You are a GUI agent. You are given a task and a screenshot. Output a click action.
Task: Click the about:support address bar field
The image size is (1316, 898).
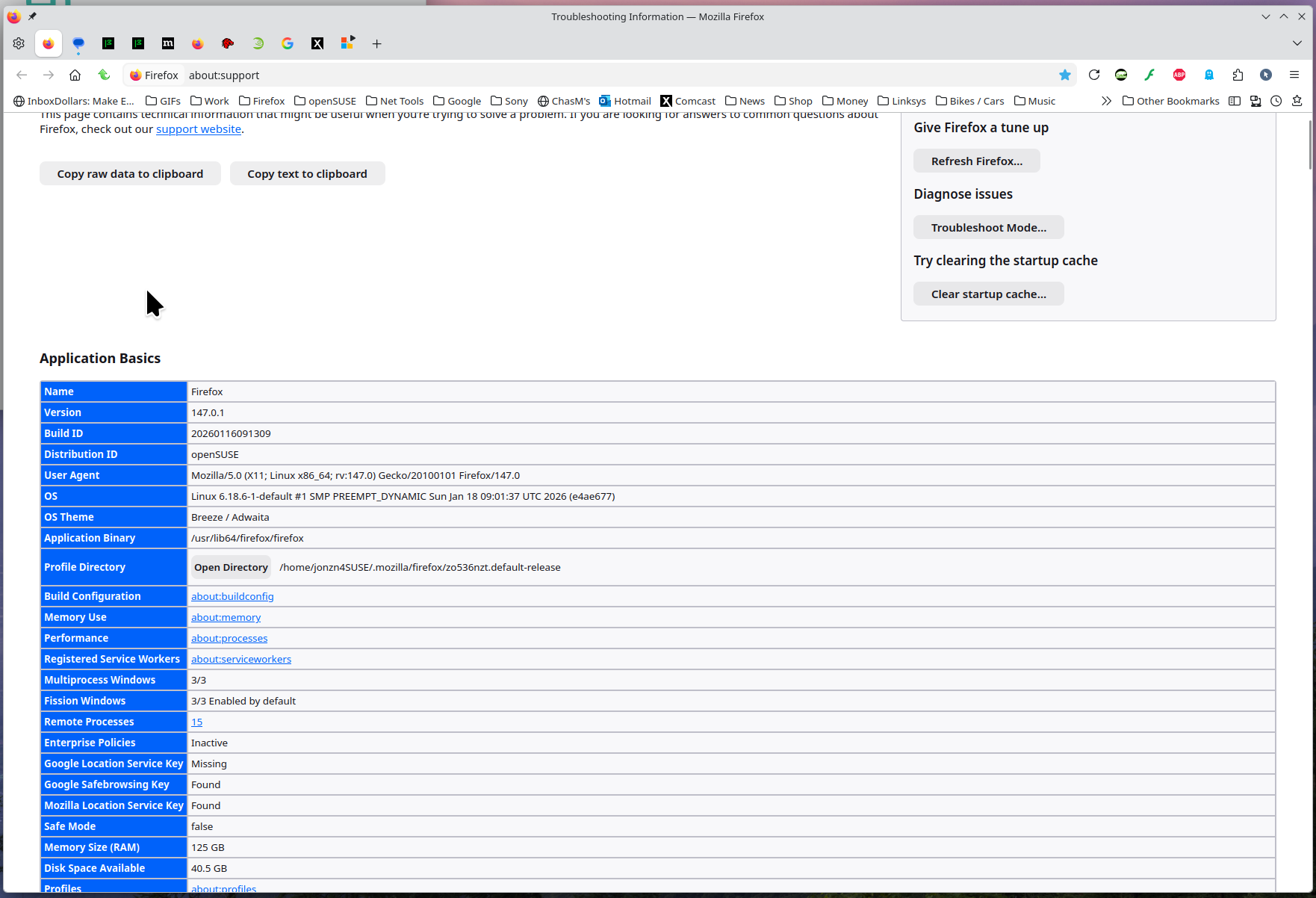(x=598, y=75)
